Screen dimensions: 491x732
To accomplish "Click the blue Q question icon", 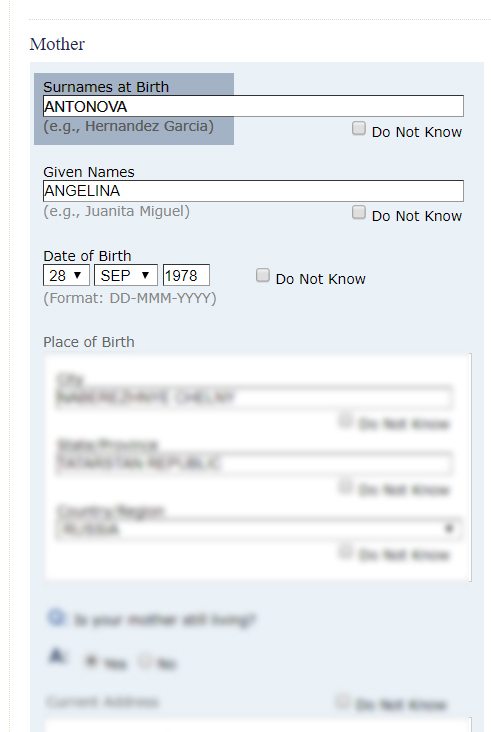I will (x=56, y=617).
